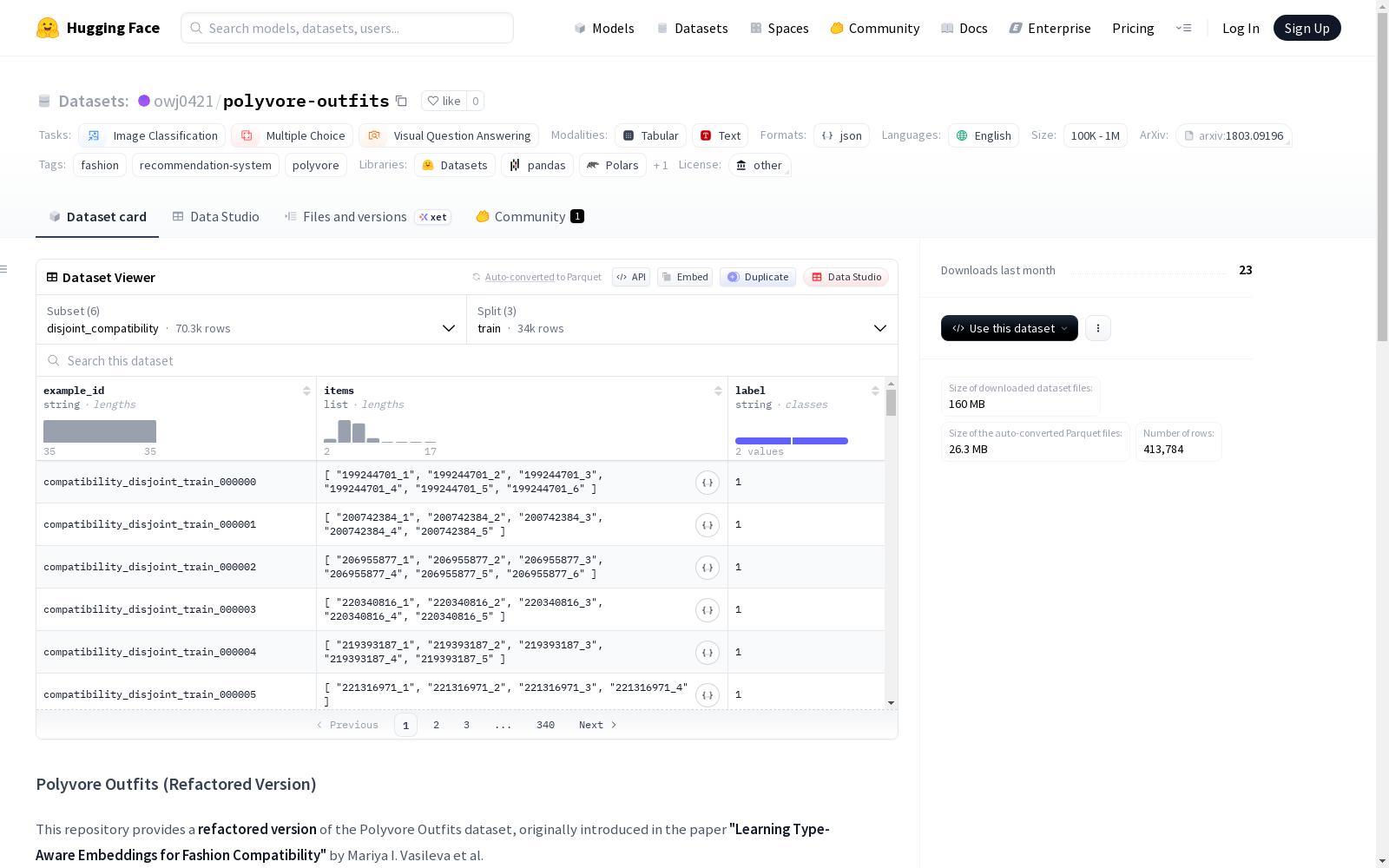Show the +1 additional libraries
The image size is (1389, 868).
coord(661,165)
